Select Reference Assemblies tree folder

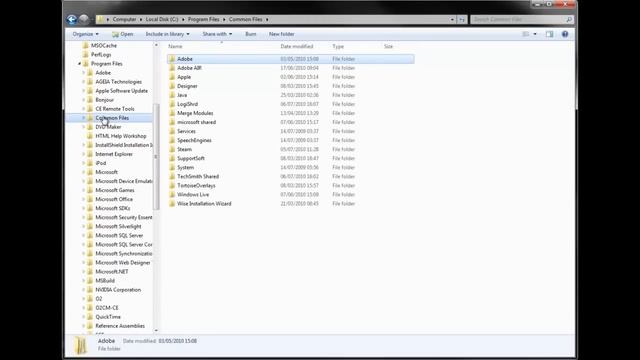pyautogui.click(x=120, y=326)
